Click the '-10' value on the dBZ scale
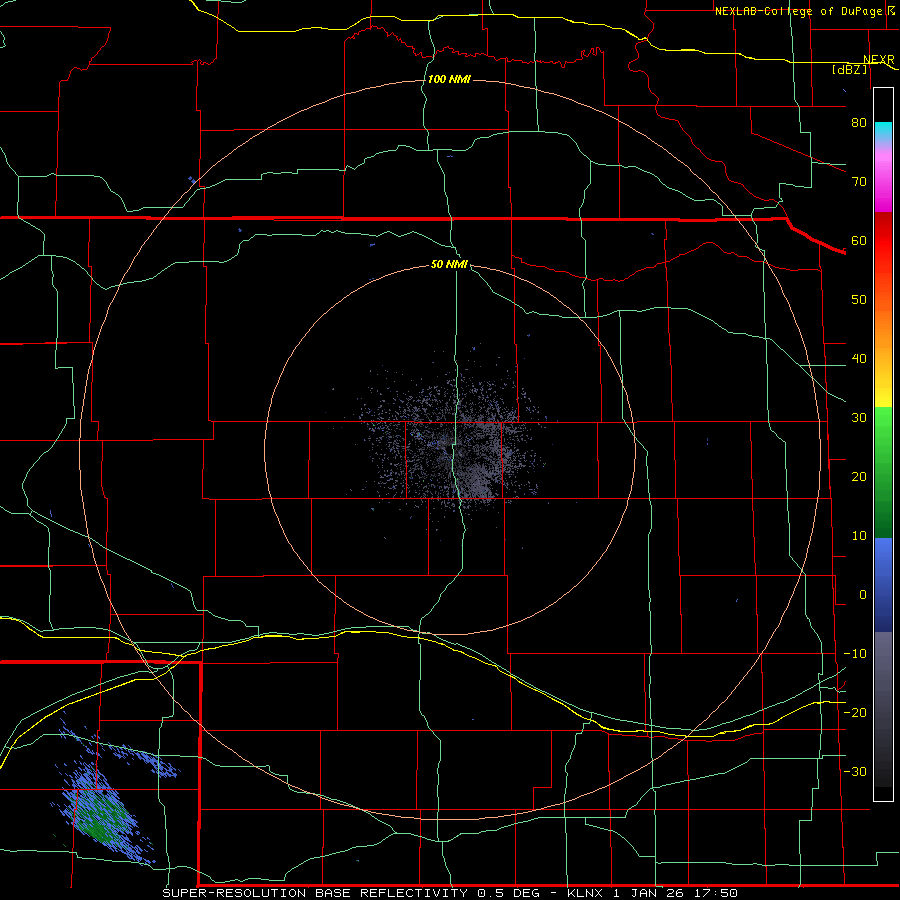This screenshot has height=900, width=900. click(x=855, y=654)
